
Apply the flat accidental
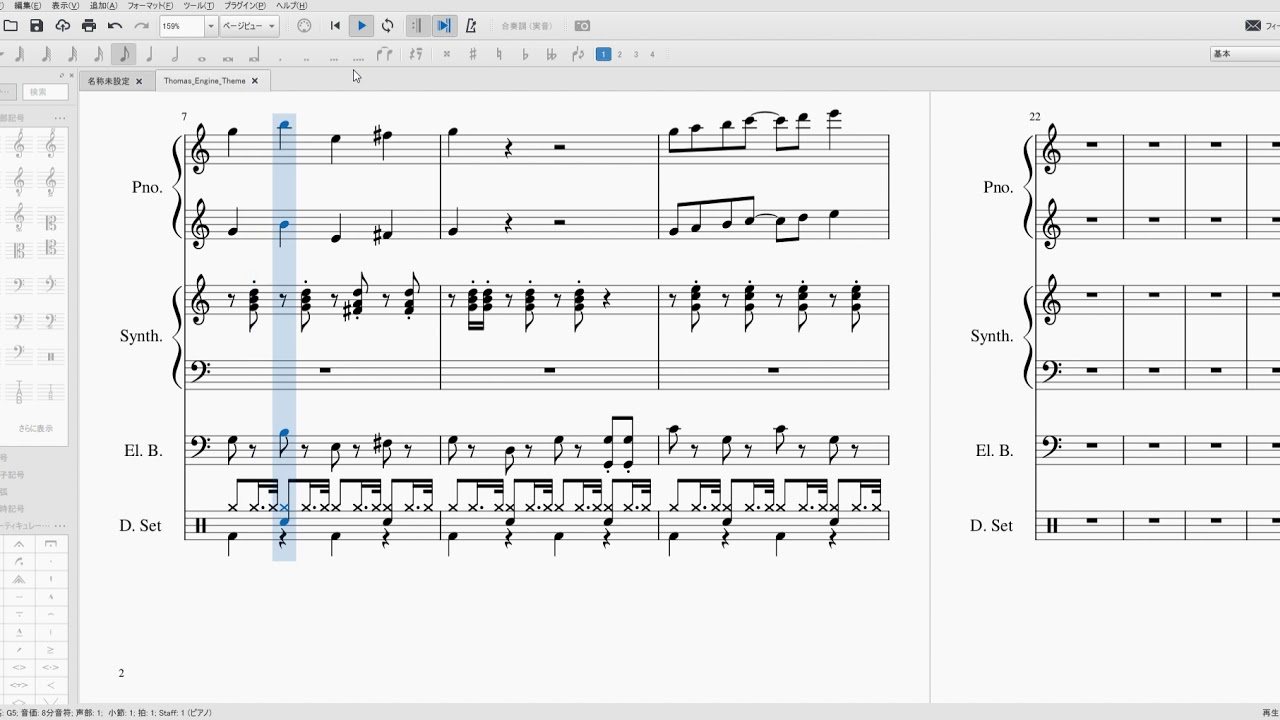tap(525, 54)
